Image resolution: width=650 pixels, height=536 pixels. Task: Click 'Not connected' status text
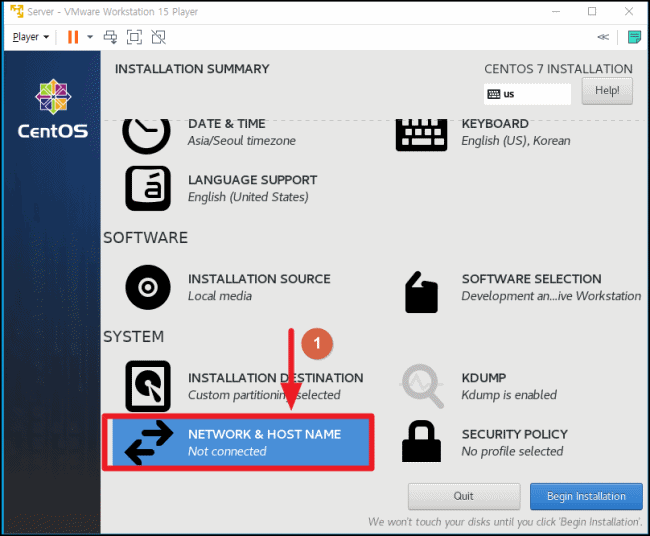coord(227,451)
